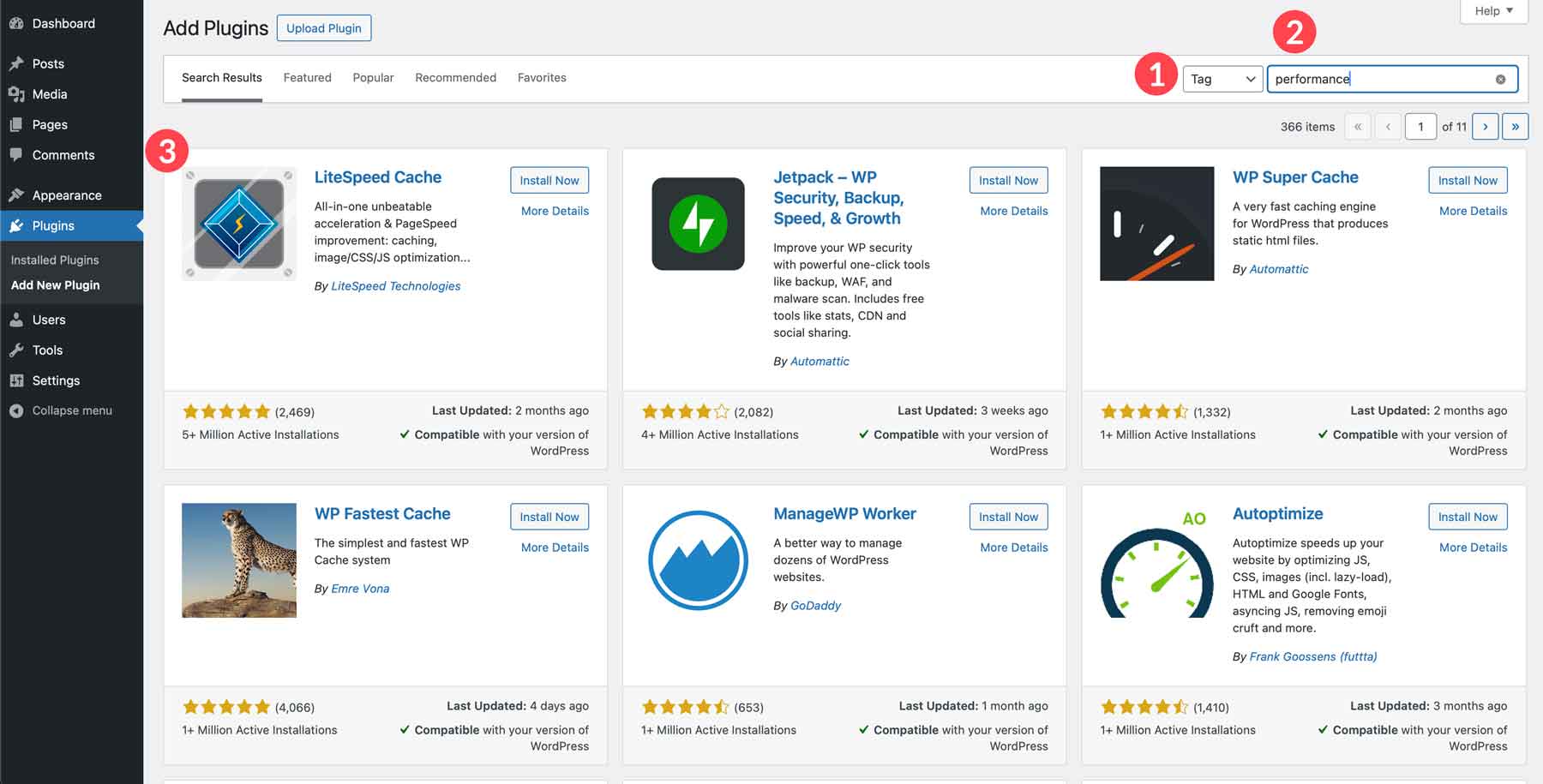Switch to the Featured plugins tab
1543x784 pixels.
click(307, 77)
